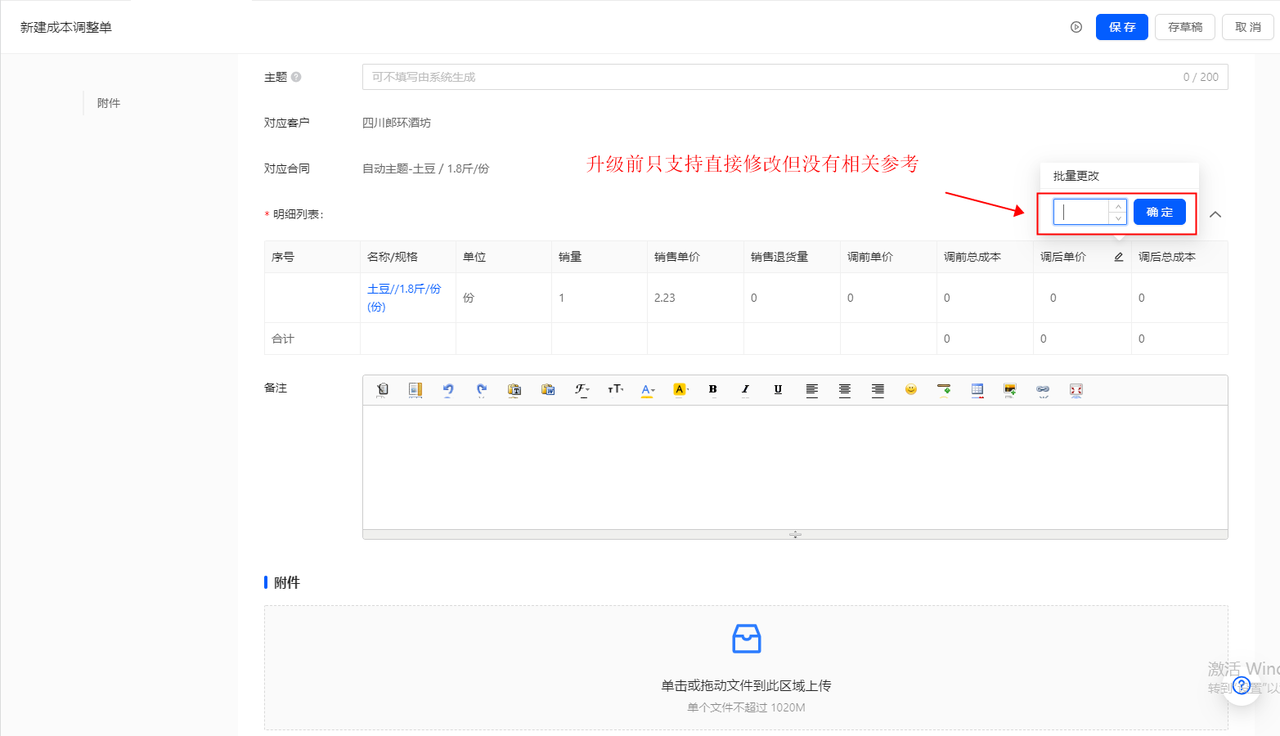Center align text in remarks editor
The height and width of the screenshot is (736, 1280).
845,390
